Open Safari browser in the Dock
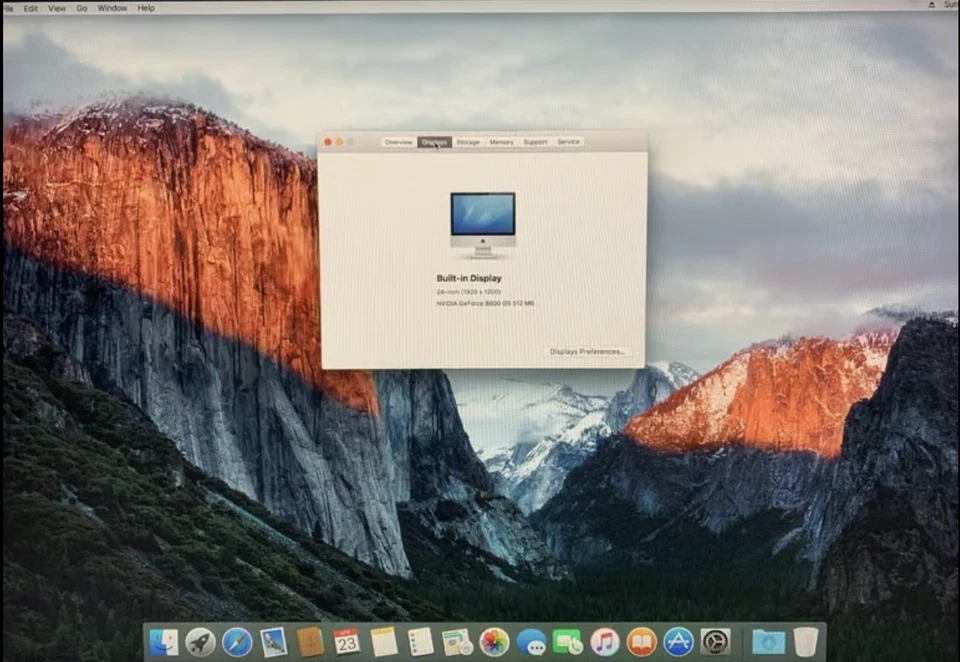Image resolution: width=960 pixels, height=662 pixels. [x=237, y=643]
